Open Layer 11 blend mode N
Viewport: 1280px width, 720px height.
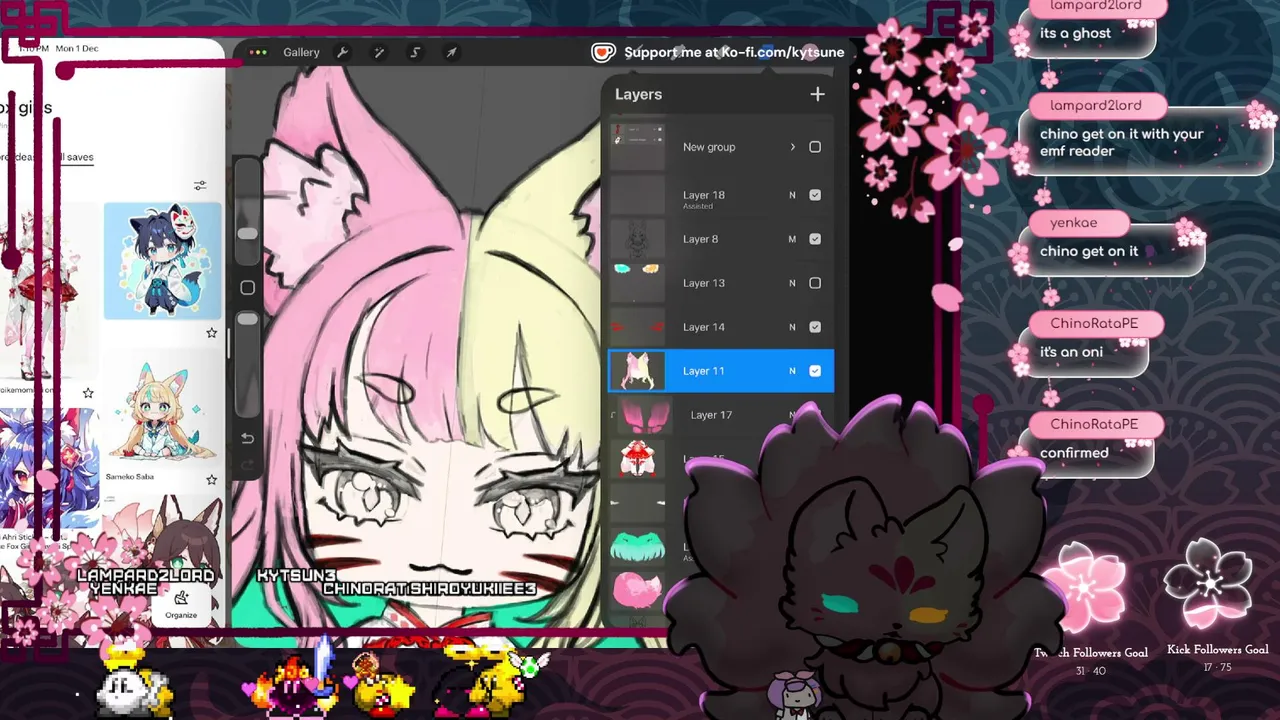click(x=792, y=371)
